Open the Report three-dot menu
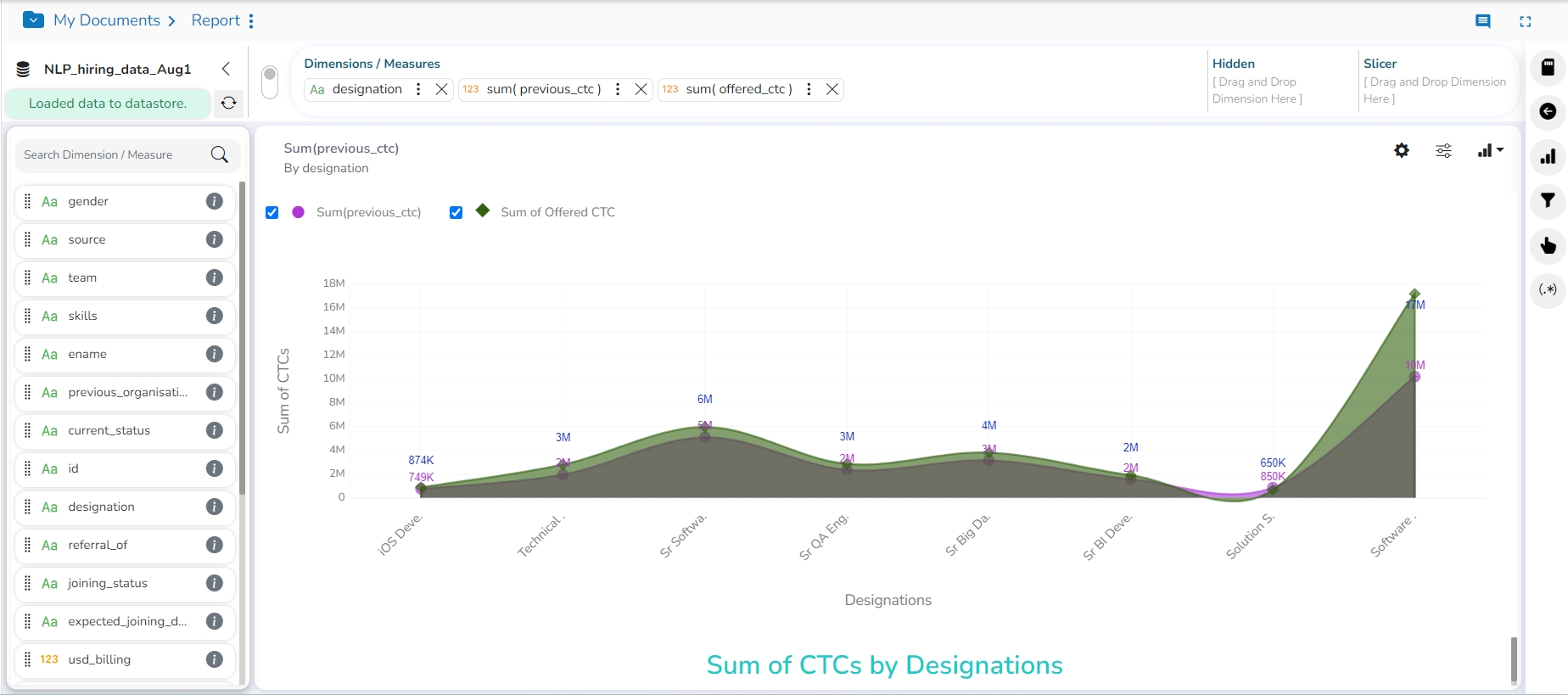Screen dimensions: 1568x695 (x=251, y=20)
